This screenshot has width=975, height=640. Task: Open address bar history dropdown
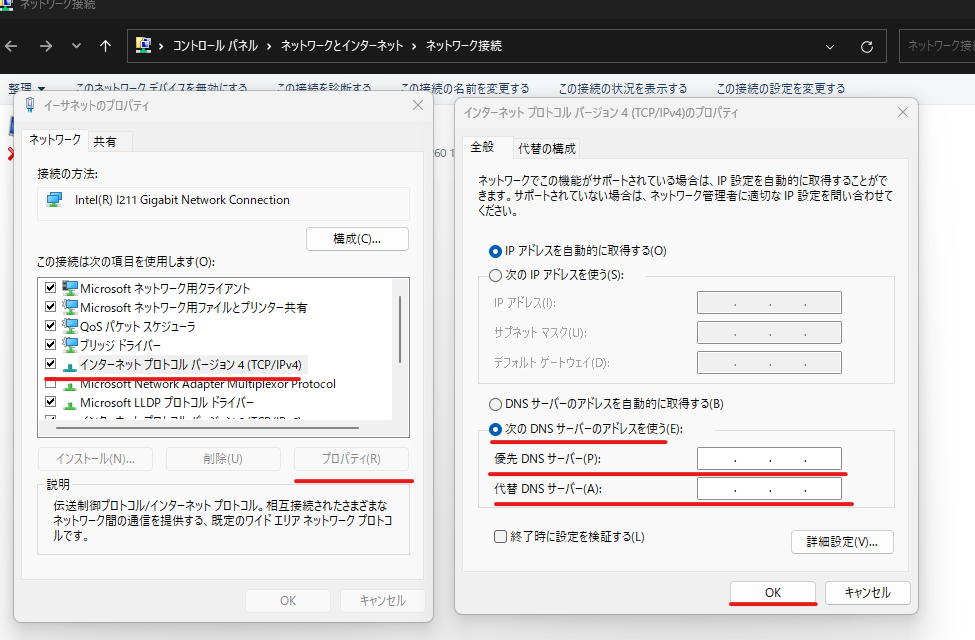(x=829, y=47)
